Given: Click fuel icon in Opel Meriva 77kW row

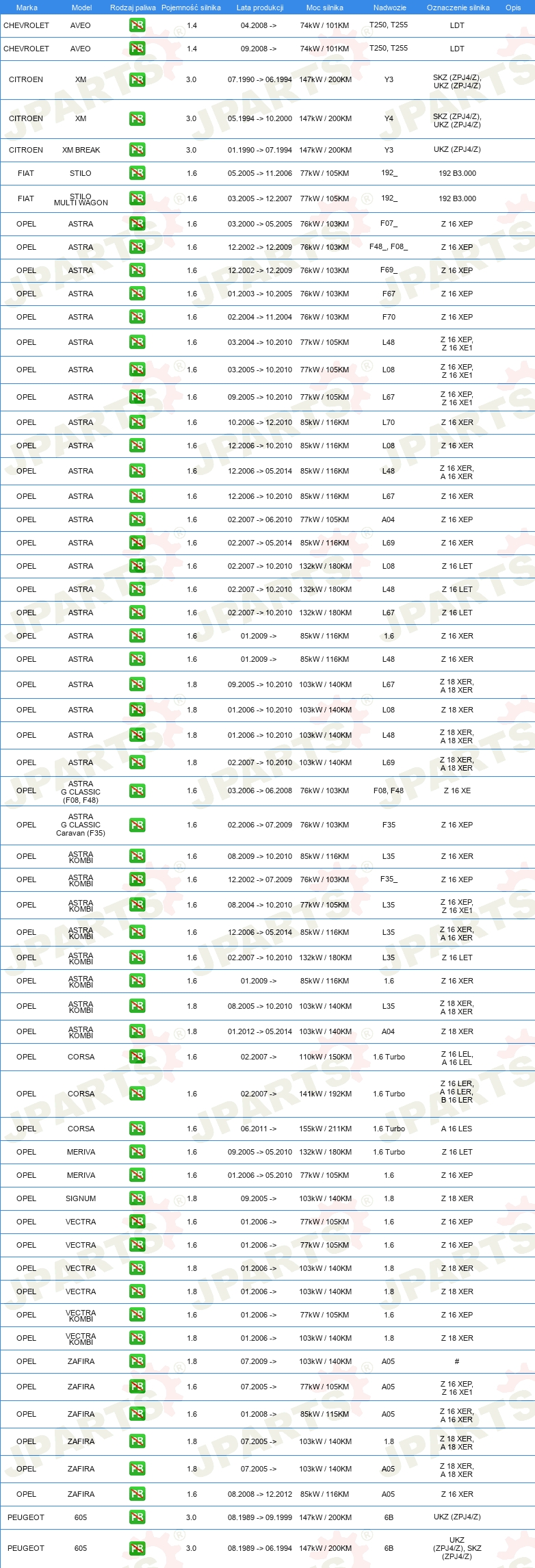Looking at the screenshot, I should coord(137,1176).
